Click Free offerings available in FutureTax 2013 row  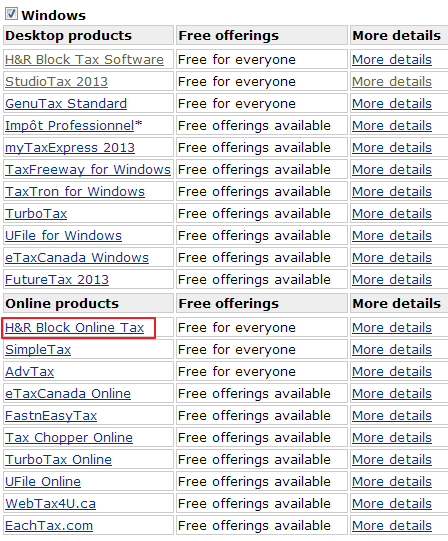254,280
